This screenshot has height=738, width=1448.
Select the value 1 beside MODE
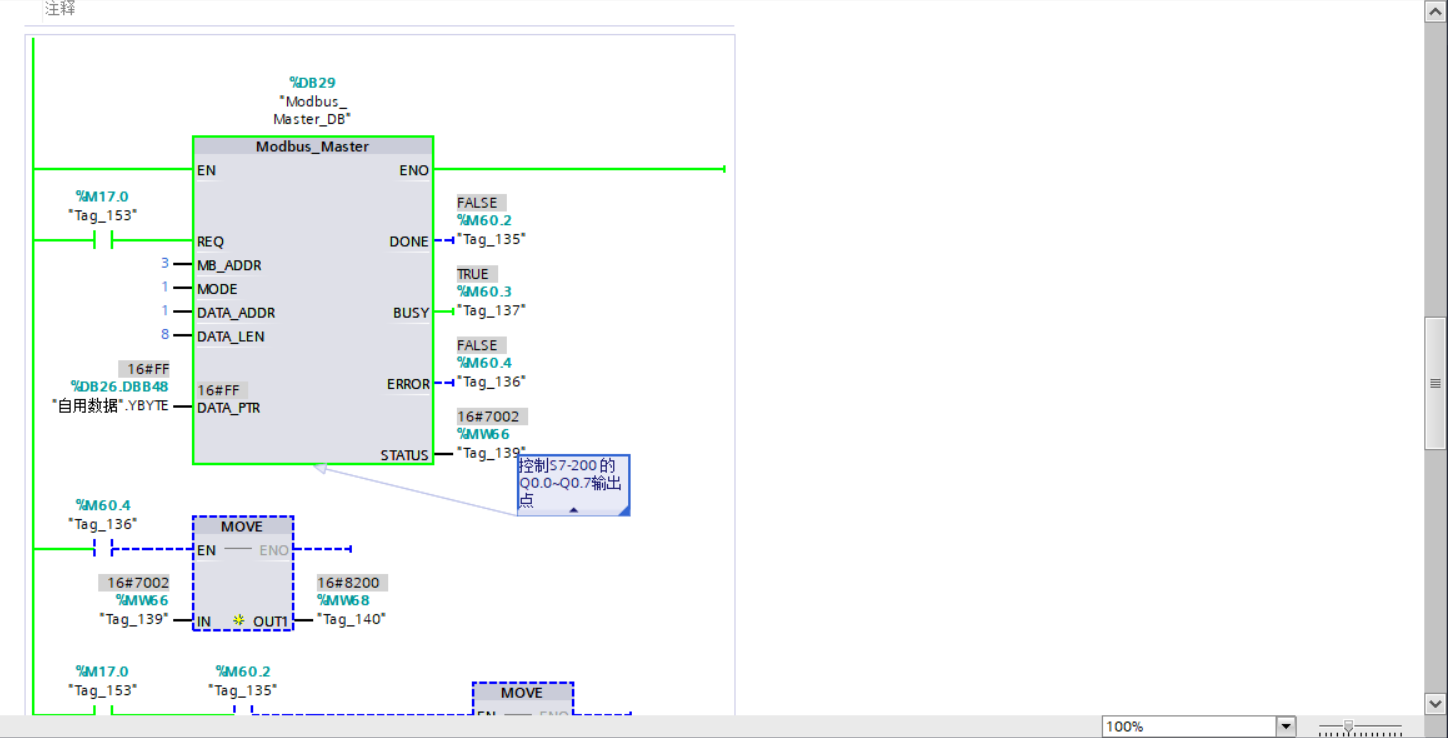pyautogui.click(x=165, y=288)
